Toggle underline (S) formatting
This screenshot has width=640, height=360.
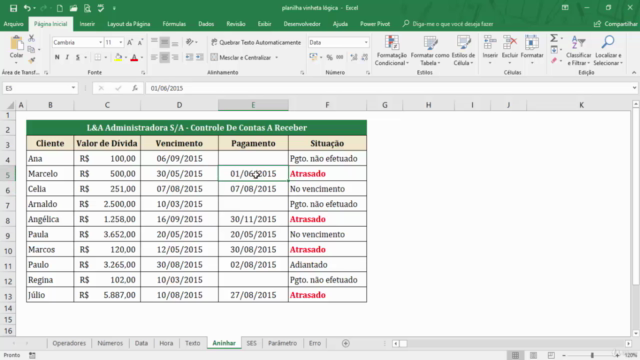coord(78,58)
